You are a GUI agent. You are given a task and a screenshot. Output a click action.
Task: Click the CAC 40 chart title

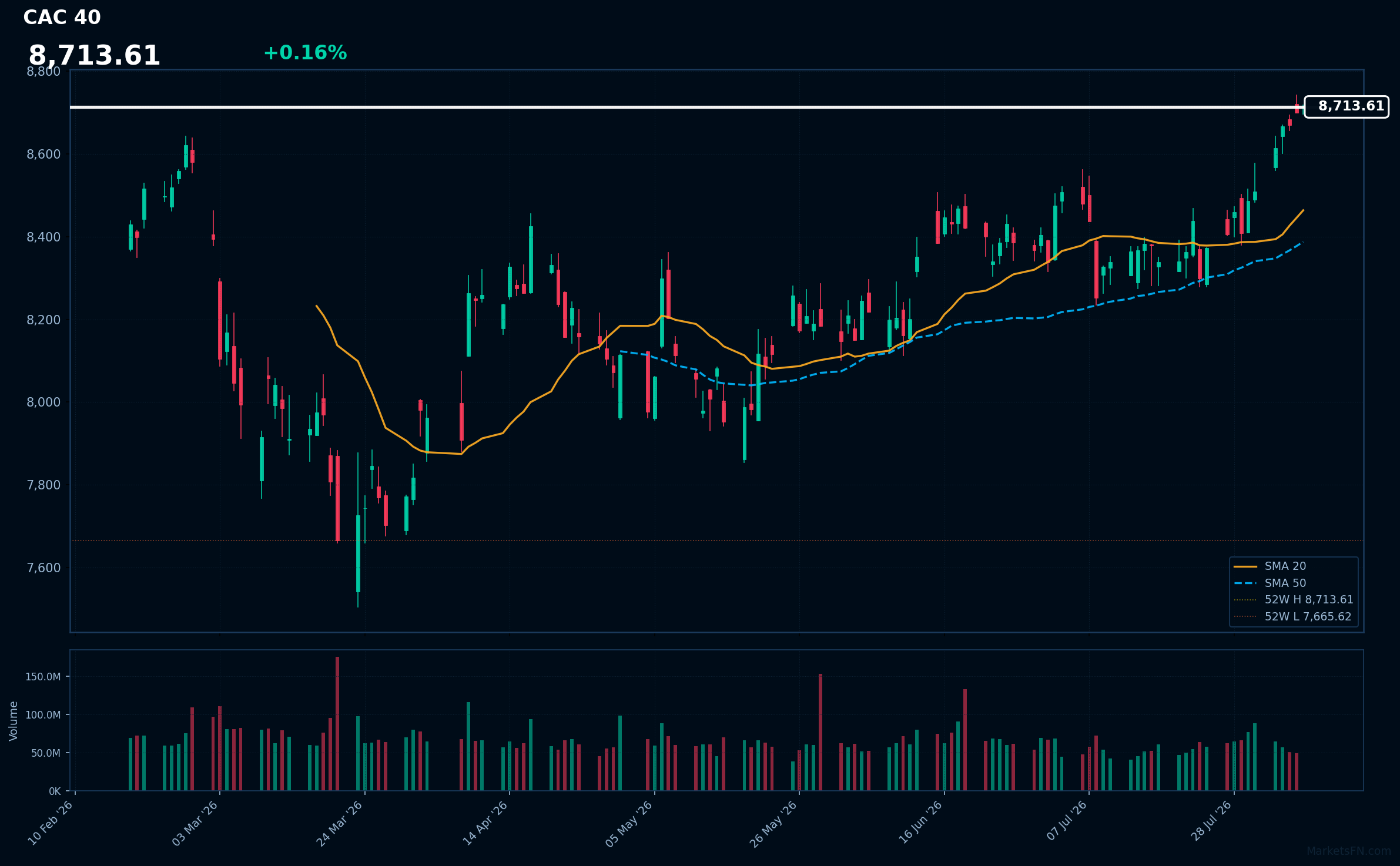pos(62,18)
